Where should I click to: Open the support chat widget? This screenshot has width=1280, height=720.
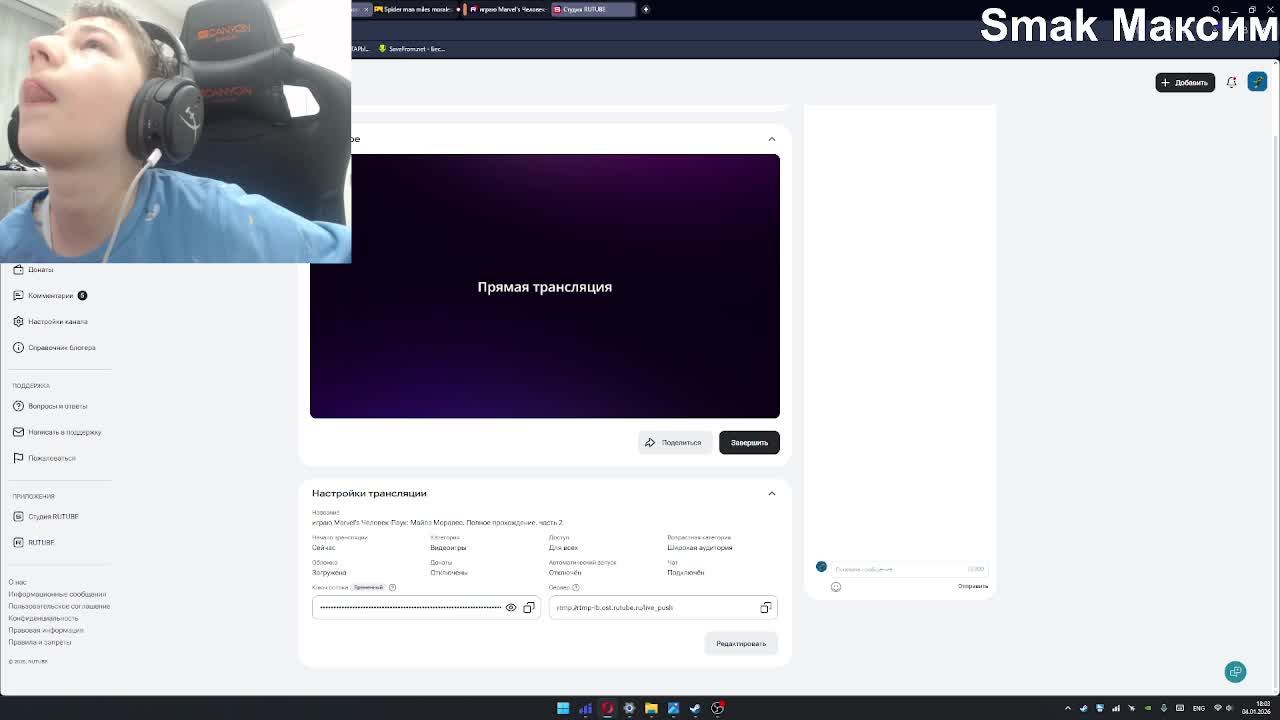click(x=1236, y=672)
